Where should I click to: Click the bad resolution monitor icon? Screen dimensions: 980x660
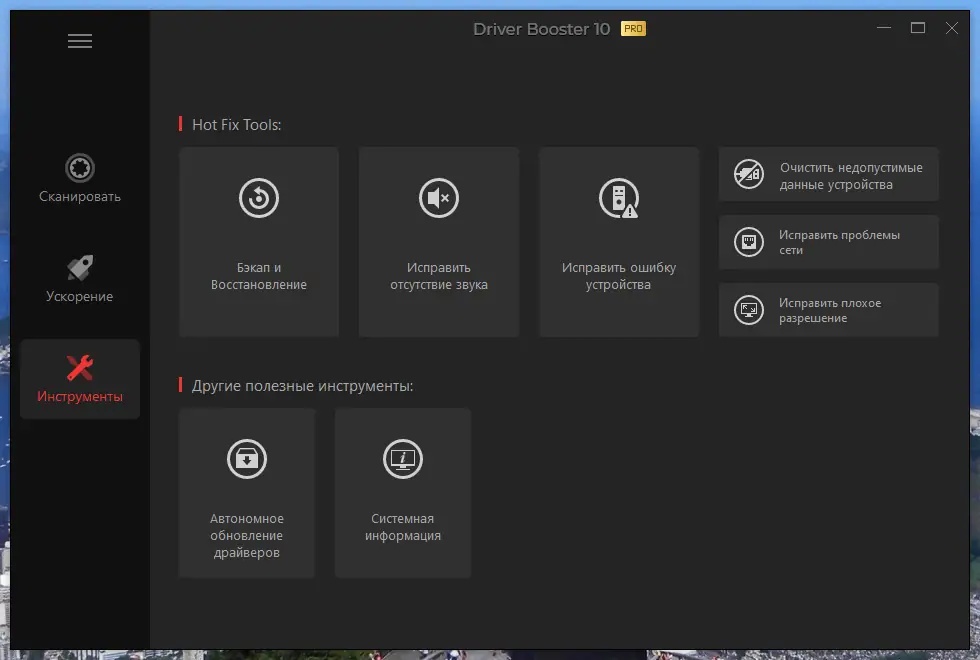click(x=749, y=310)
